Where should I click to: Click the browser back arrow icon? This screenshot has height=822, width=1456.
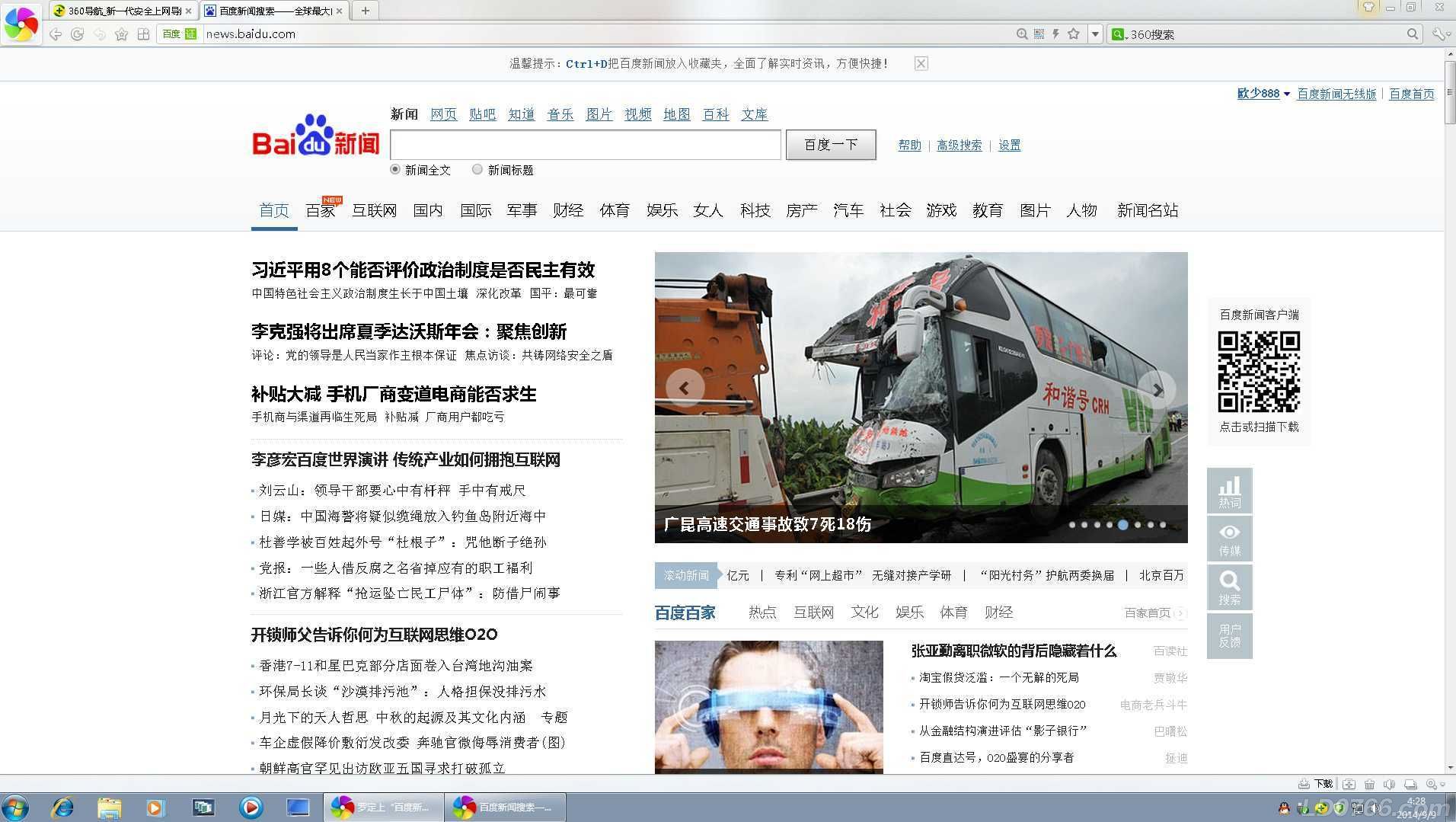point(55,34)
